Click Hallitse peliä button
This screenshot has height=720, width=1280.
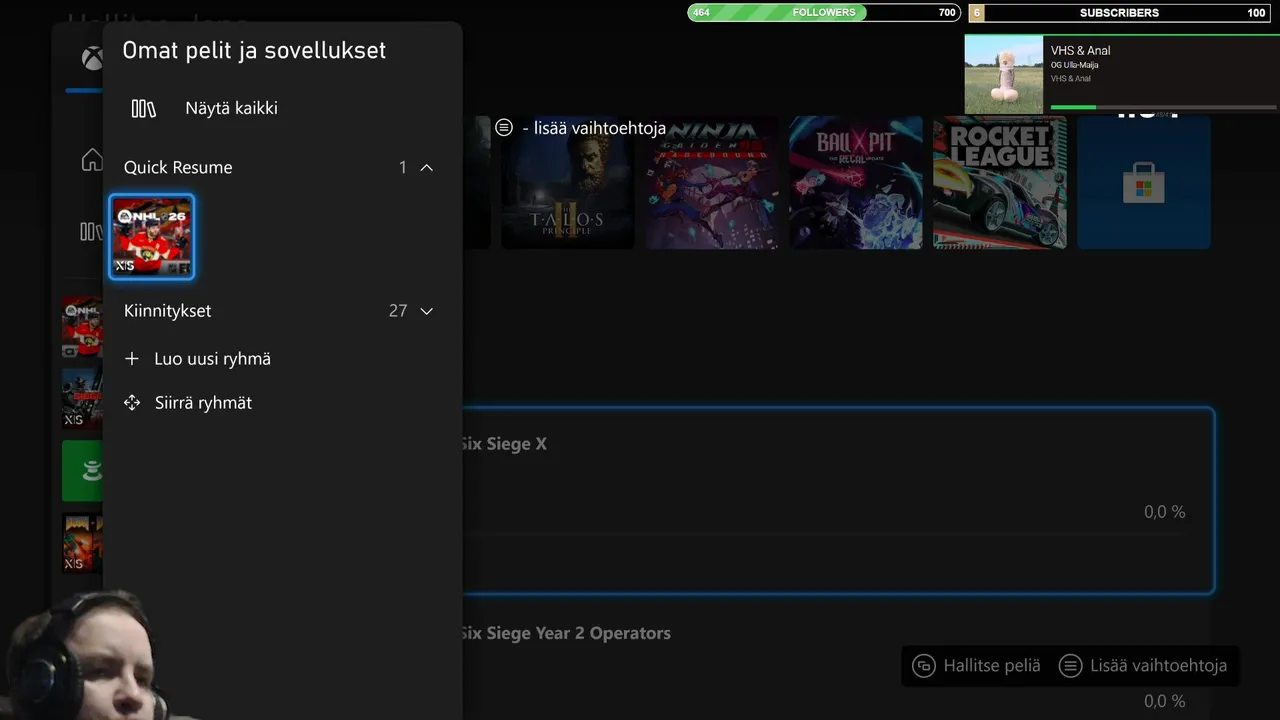pos(977,665)
